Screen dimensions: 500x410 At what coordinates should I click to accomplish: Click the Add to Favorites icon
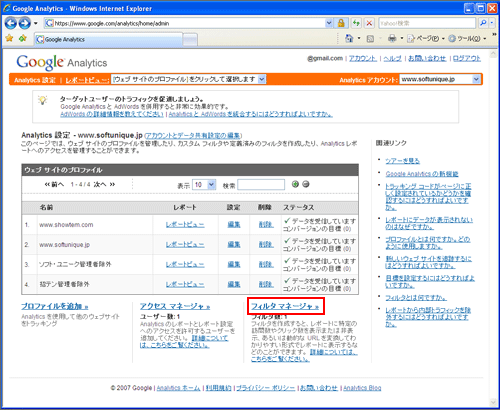pos(23,38)
